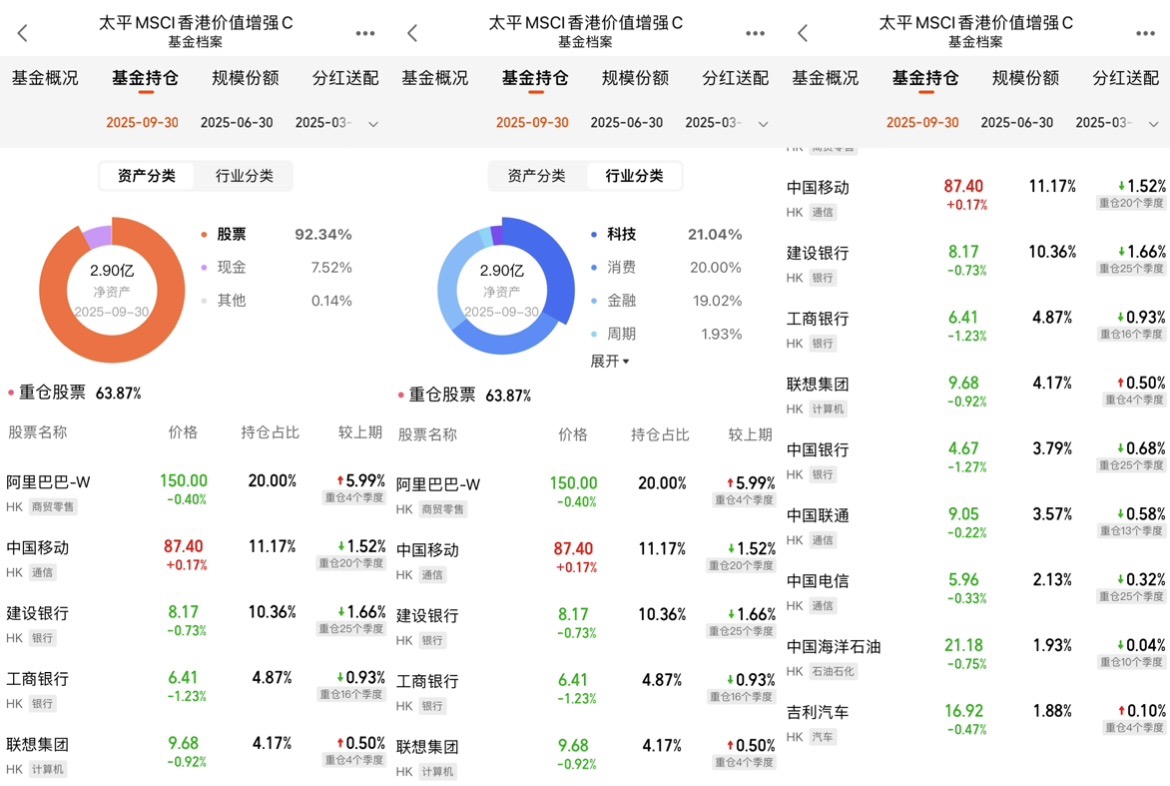Open 建设银行 holding on the asset-allocation screen
This screenshot has width=1170, height=786.
click(195, 624)
